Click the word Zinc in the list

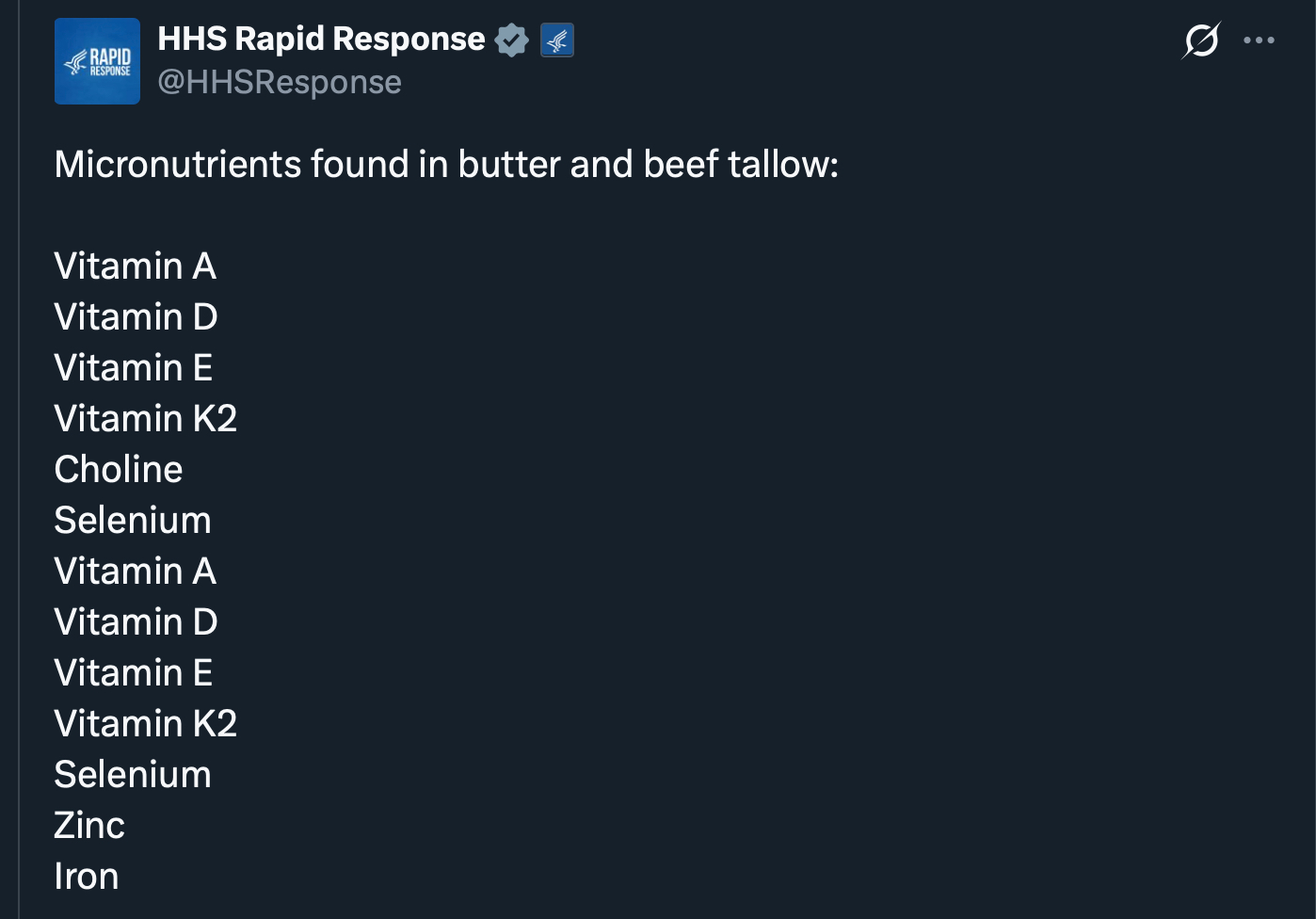point(89,825)
